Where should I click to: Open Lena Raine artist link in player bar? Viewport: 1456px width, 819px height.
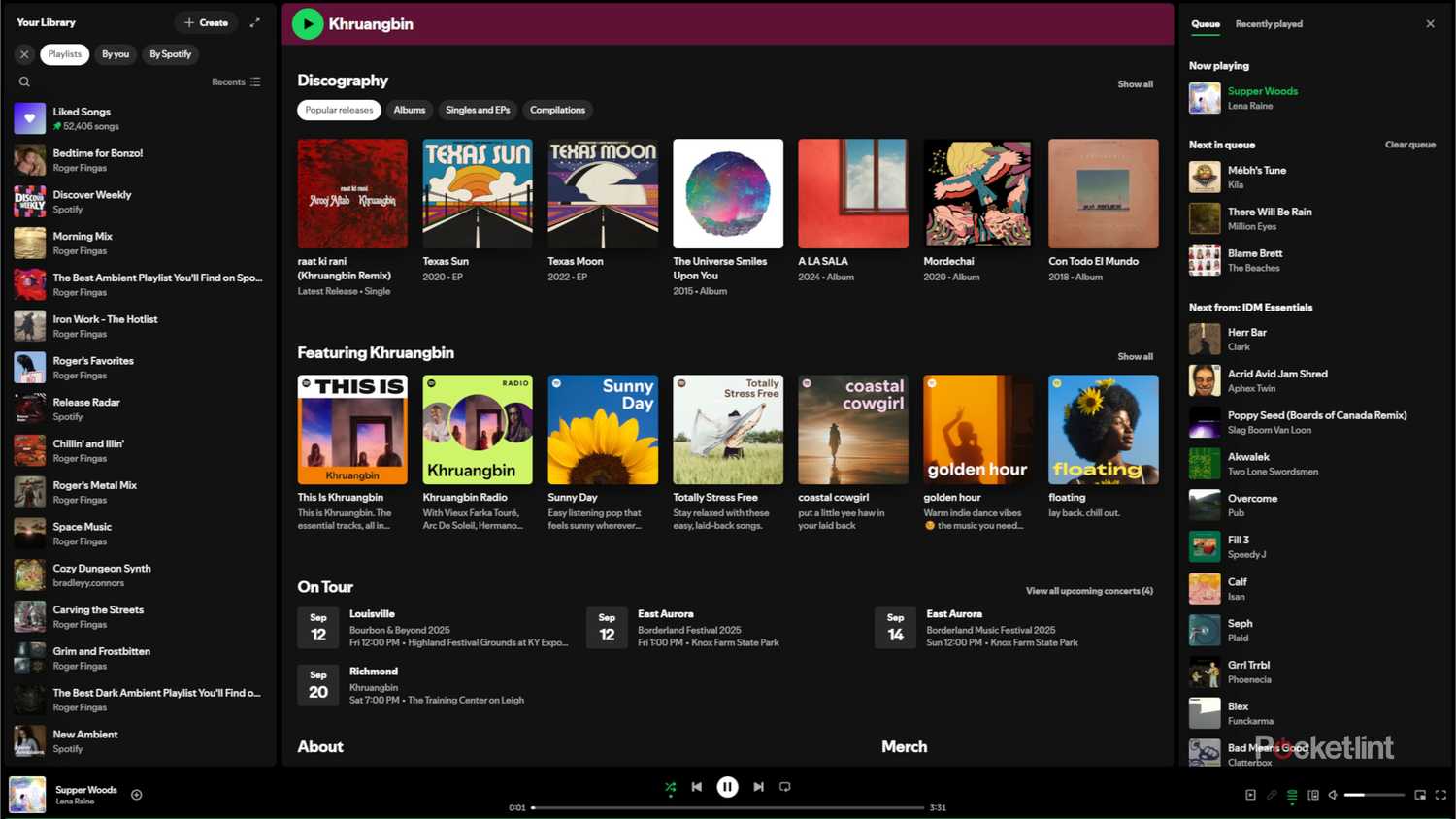(x=75, y=802)
